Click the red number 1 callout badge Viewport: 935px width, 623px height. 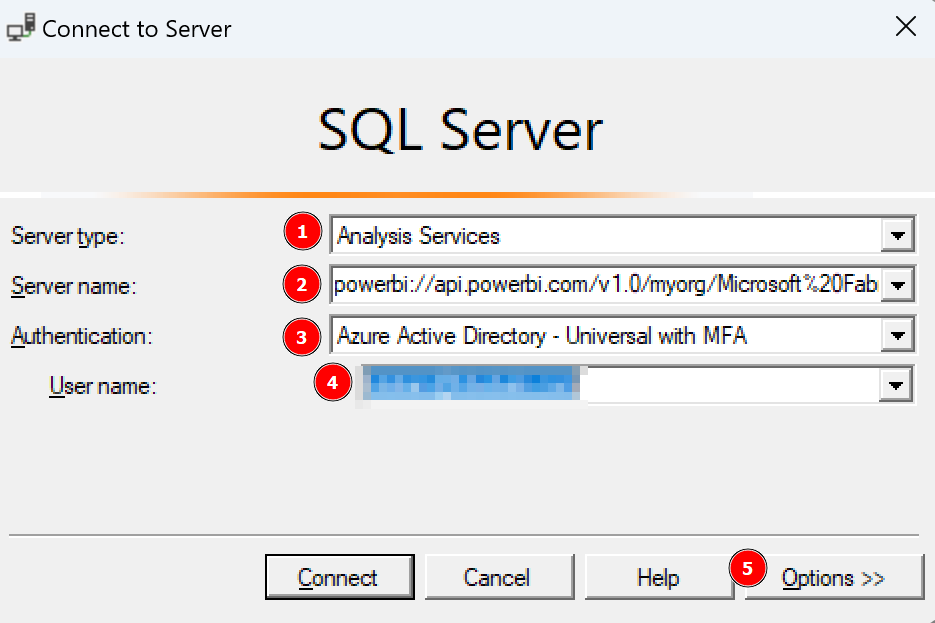pyautogui.click(x=301, y=234)
